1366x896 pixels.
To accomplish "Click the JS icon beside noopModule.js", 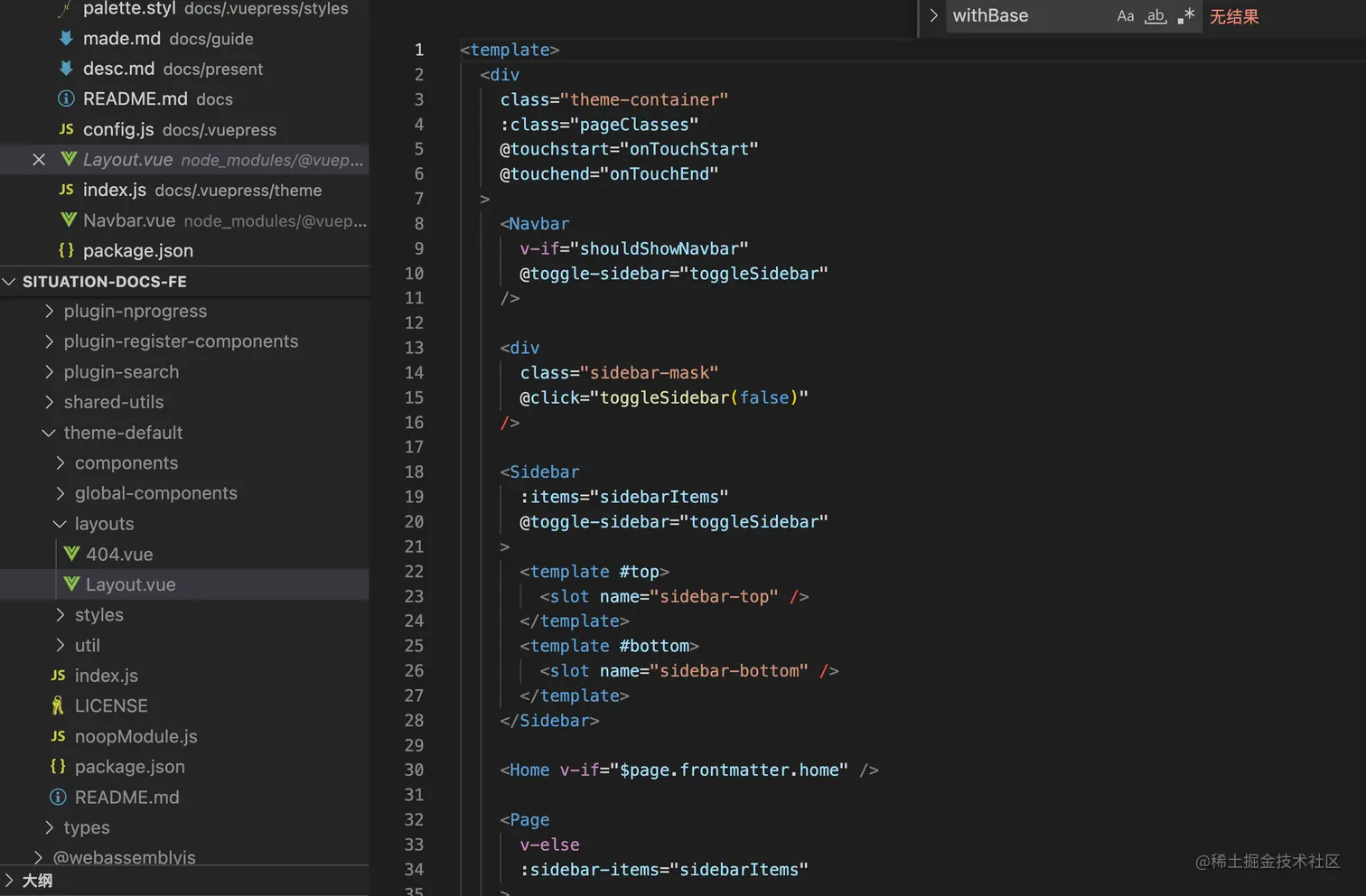I will pos(58,736).
